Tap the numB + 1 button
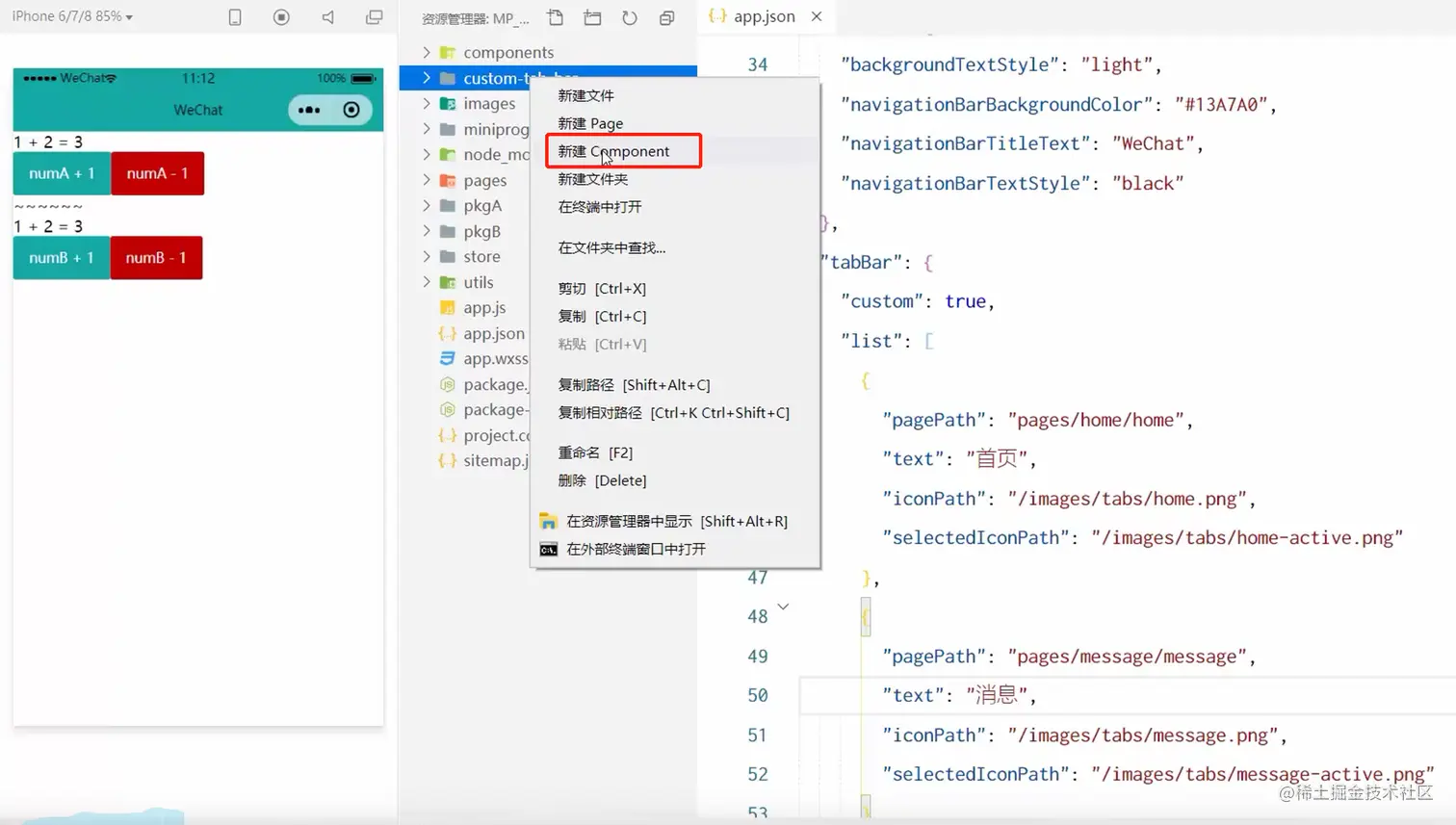Screen dimensions: 1456x825 (x=62, y=258)
